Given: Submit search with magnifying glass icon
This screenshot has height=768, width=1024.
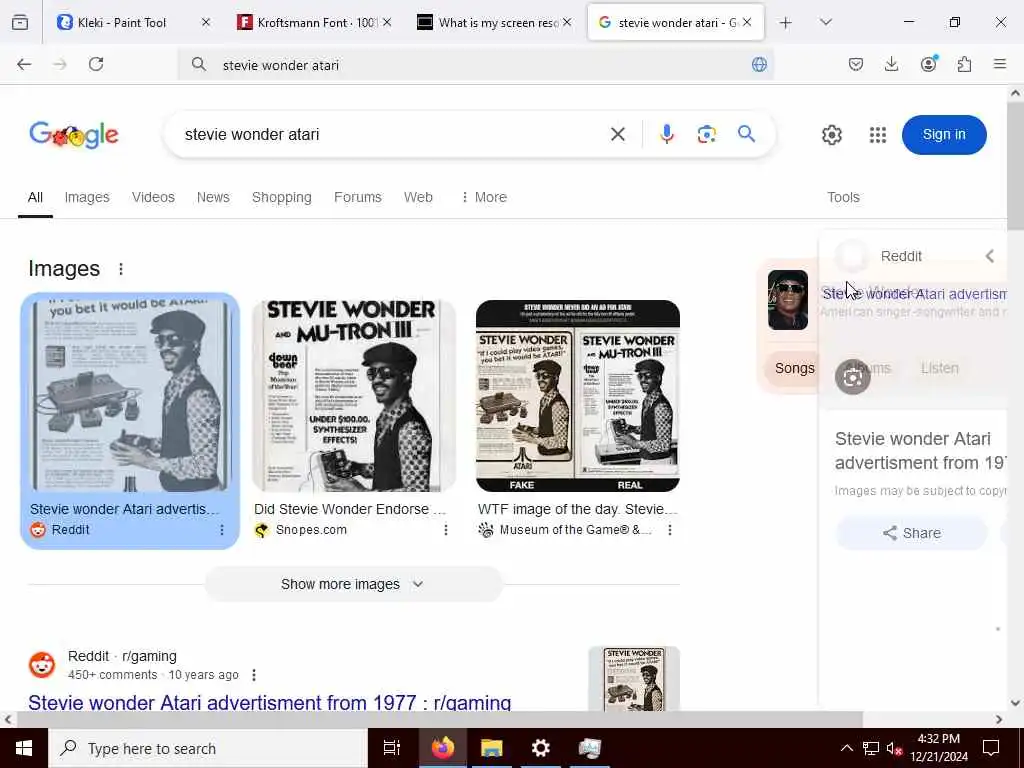Looking at the screenshot, I should pyautogui.click(x=746, y=134).
